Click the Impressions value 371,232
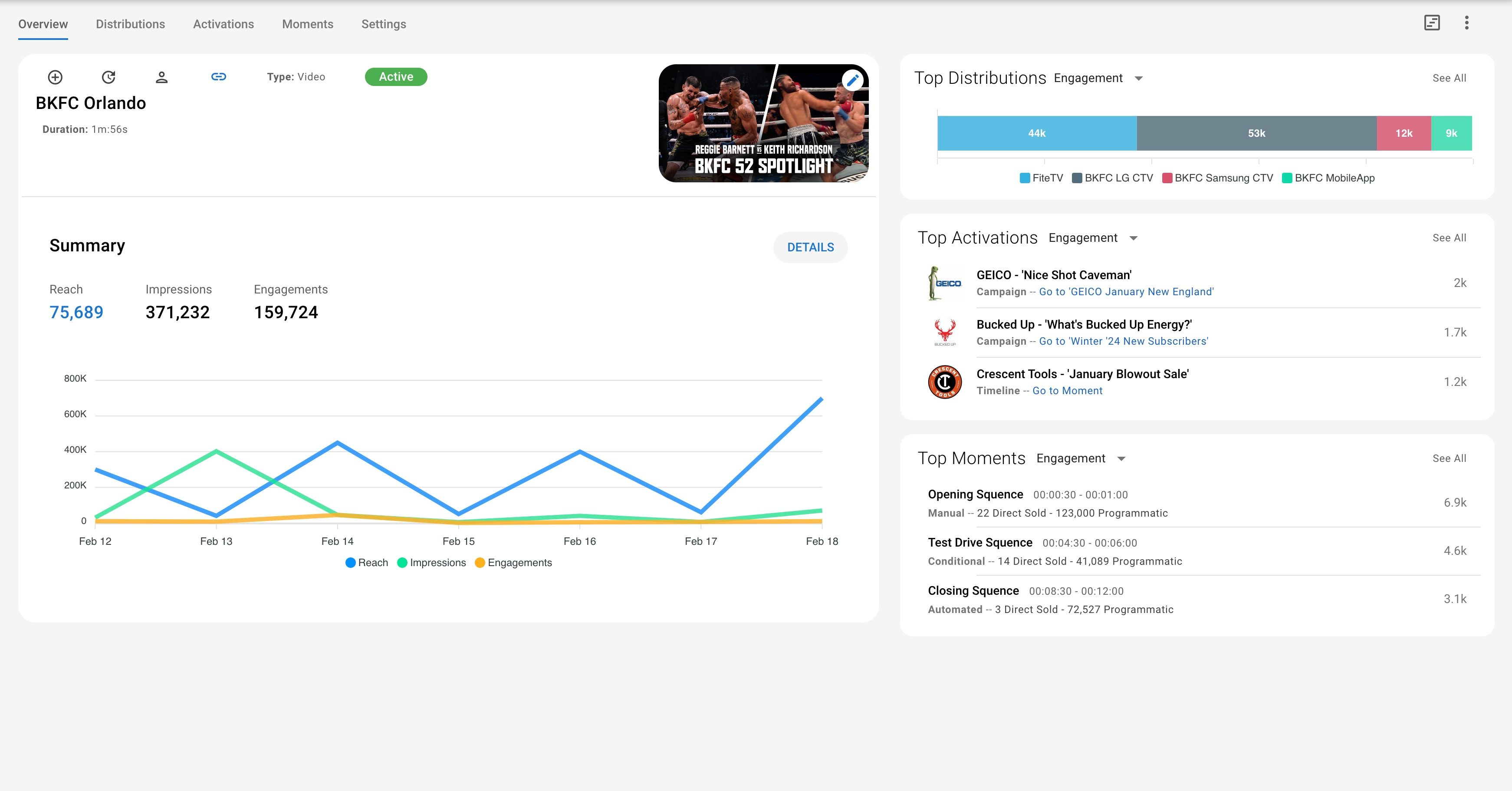The height and width of the screenshot is (791, 1512). pyautogui.click(x=177, y=313)
